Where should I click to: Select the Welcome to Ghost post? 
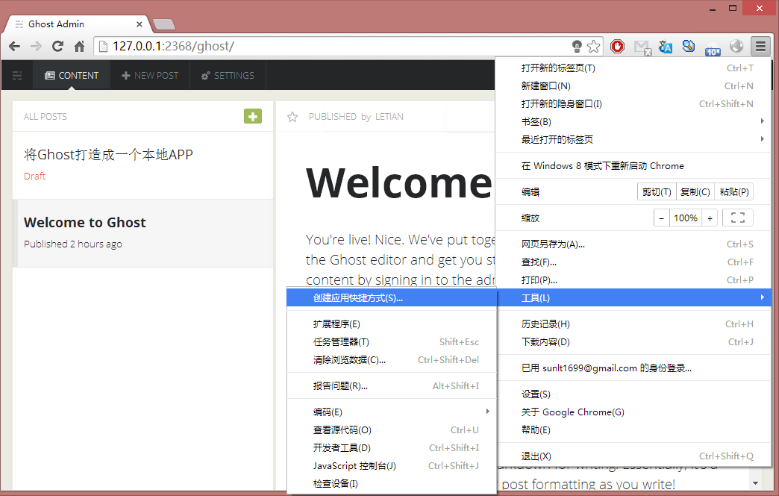[143, 233]
